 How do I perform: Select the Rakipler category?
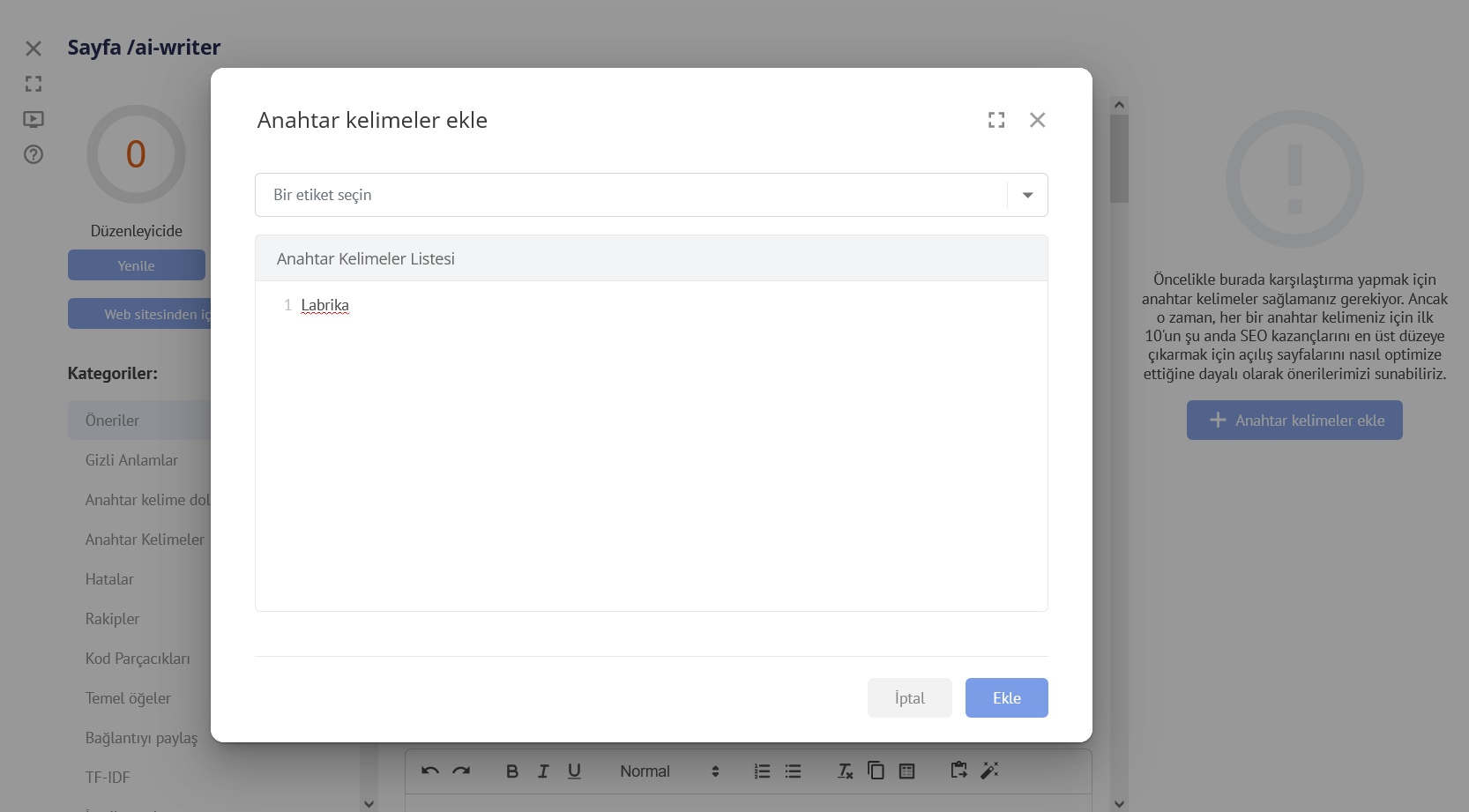(112, 619)
